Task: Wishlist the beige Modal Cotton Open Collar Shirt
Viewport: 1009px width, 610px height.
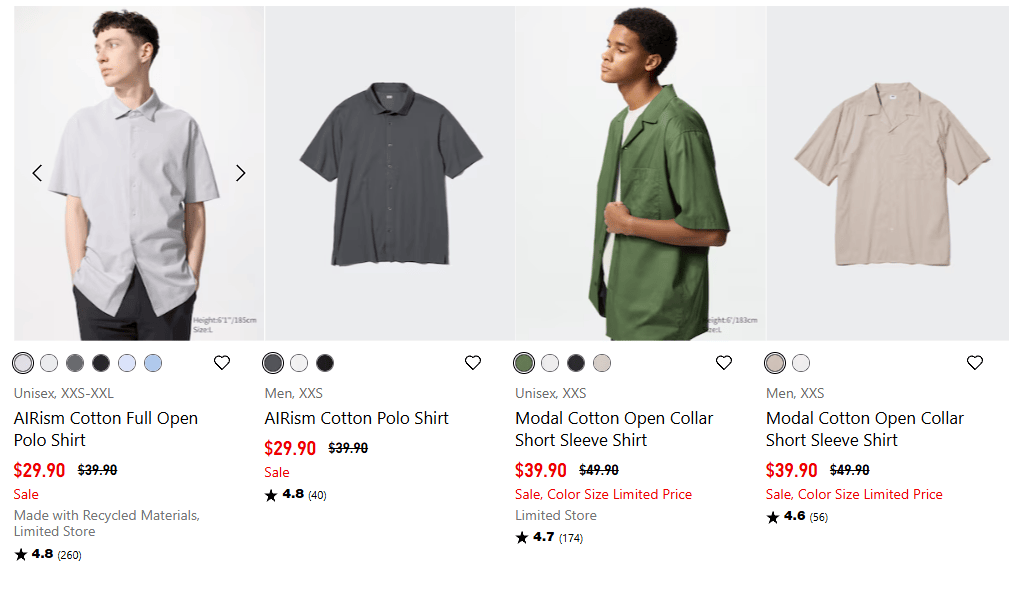Action: [975, 363]
